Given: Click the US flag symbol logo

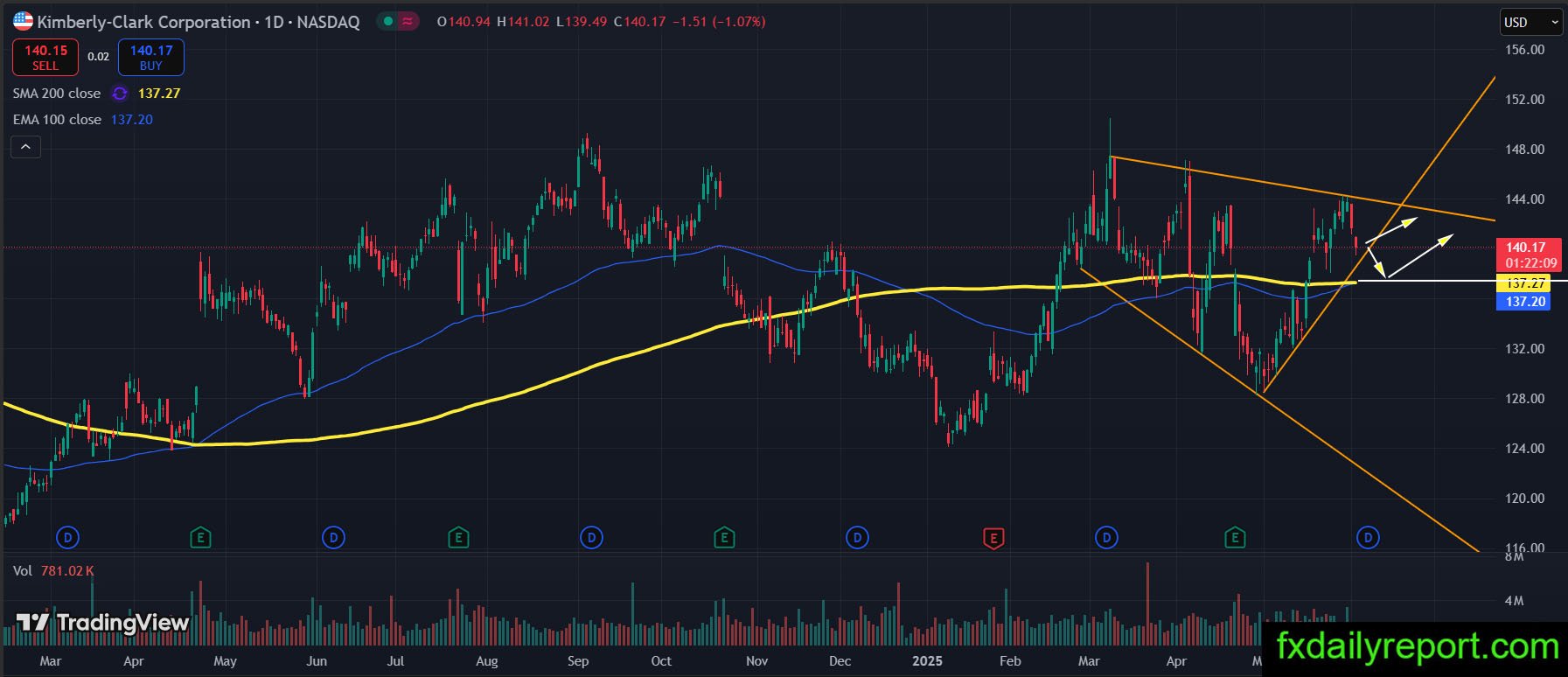Looking at the screenshot, I should [x=24, y=22].
